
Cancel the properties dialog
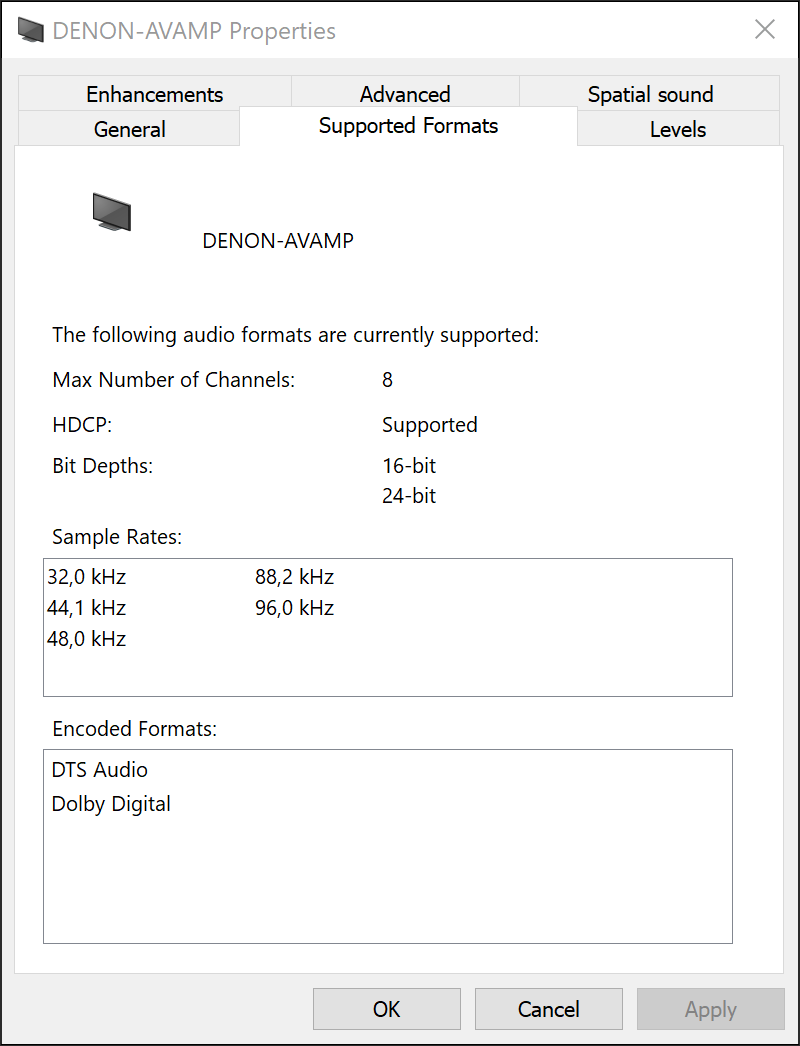click(x=548, y=1009)
